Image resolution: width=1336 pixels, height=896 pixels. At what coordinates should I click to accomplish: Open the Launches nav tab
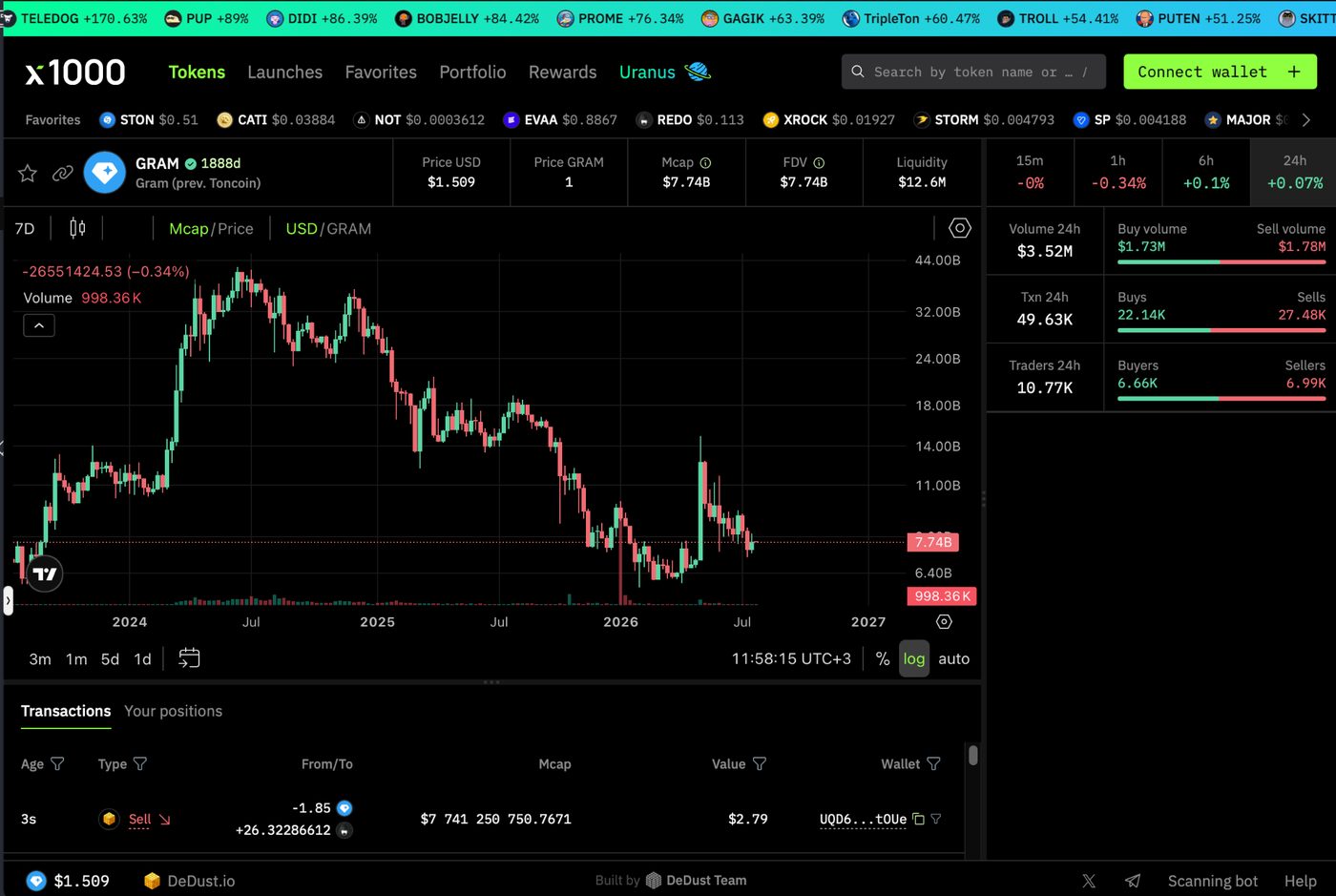coord(284,72)
